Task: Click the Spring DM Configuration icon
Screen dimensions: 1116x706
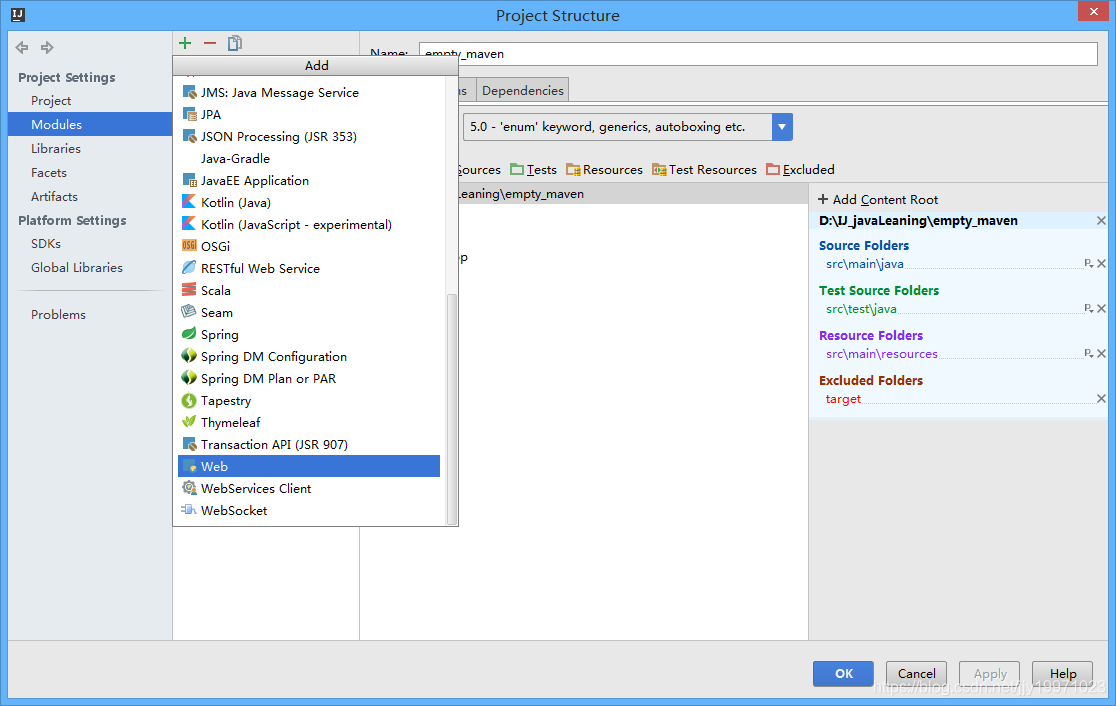Action: [189, 356]
